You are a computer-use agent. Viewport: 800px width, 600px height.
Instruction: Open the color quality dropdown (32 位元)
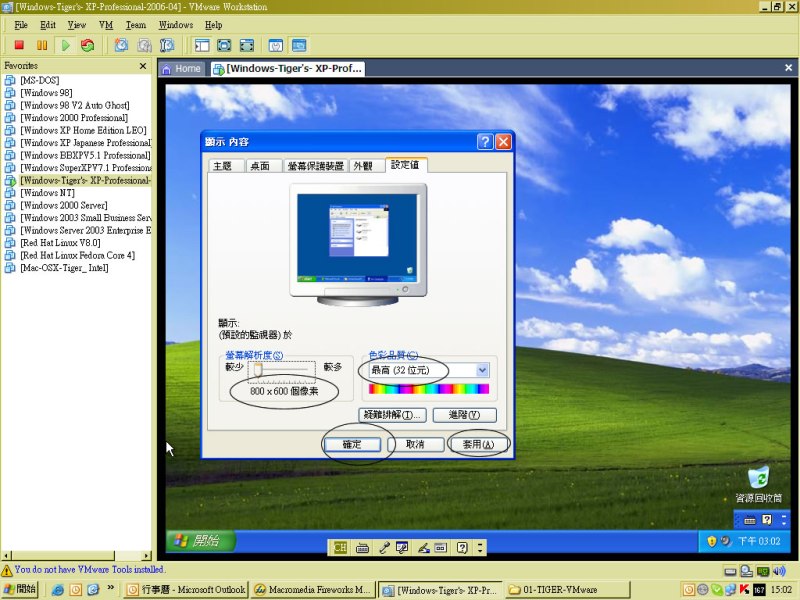click(482, 370)
